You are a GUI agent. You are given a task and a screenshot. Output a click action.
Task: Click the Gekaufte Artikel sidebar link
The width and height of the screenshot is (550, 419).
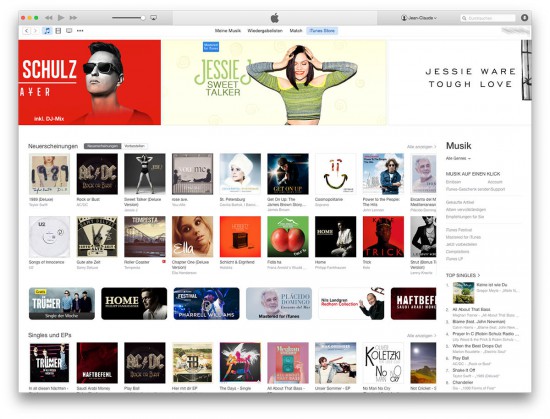click(460, 202)
